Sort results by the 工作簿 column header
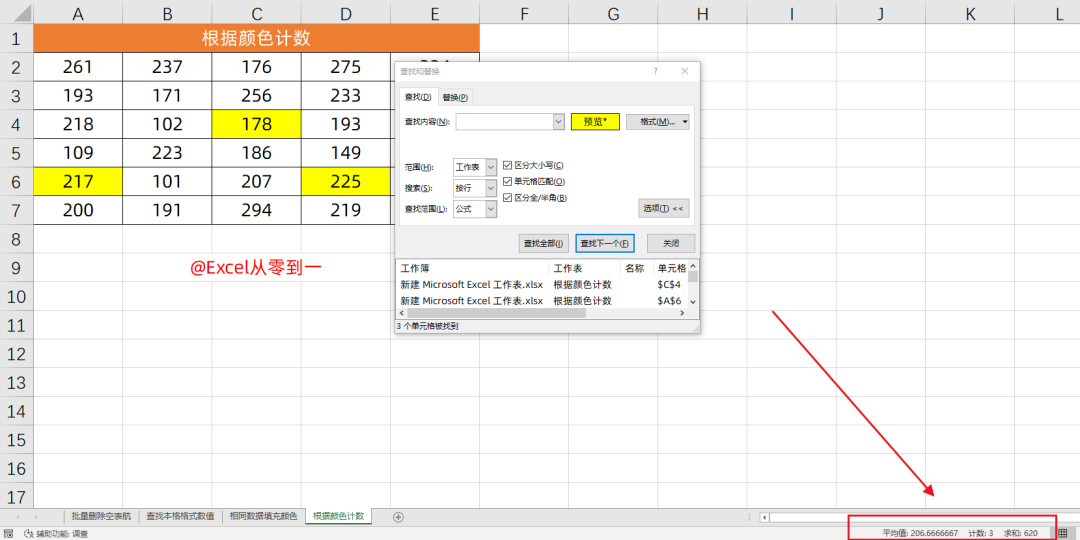The width and height of the screenshot is (1080, 540). click(x=472, y=268)
